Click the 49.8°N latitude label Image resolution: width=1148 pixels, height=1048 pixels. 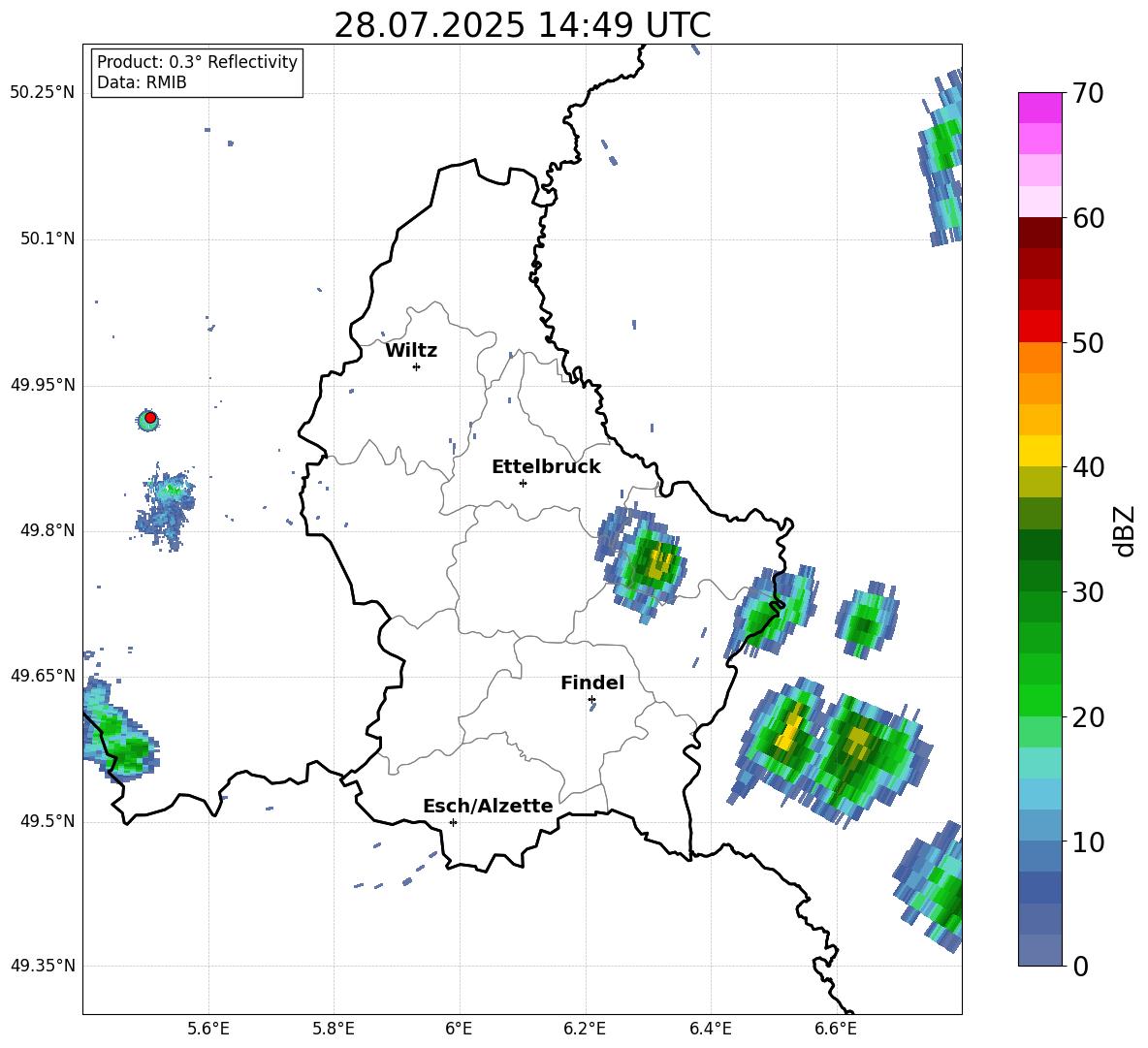48,530
